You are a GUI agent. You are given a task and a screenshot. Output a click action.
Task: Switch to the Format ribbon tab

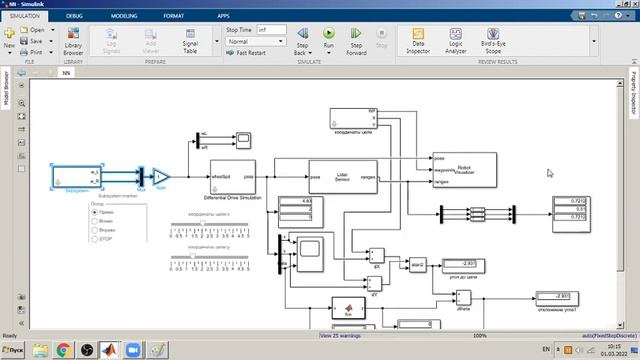point(173,16)
